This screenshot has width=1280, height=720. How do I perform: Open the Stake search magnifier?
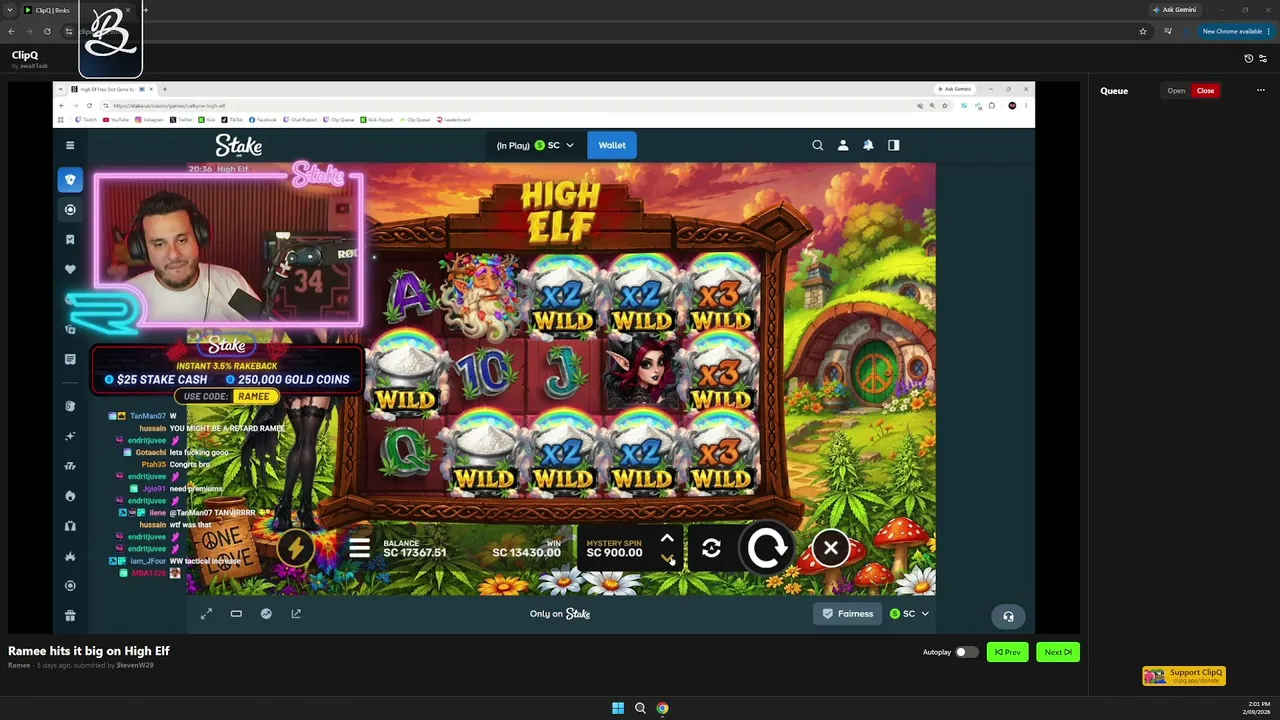(818, 145)
